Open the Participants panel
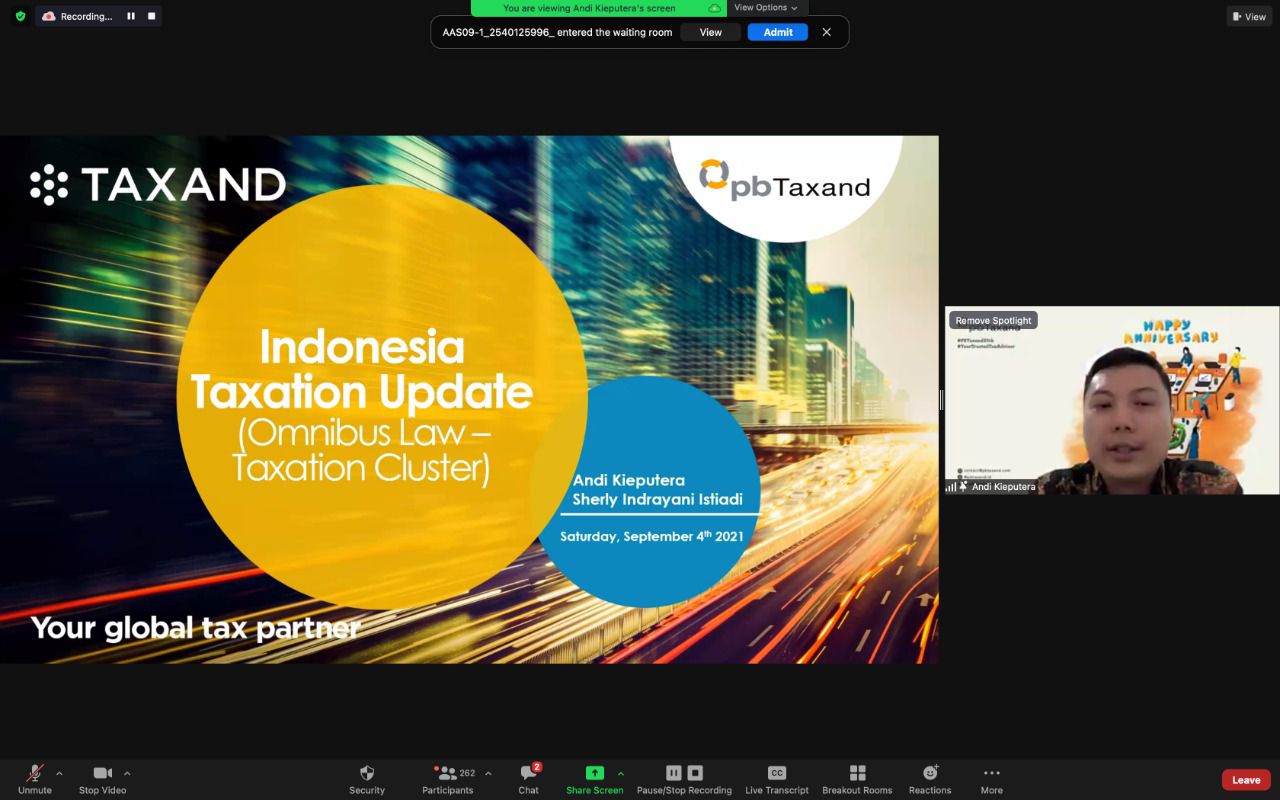1280x800 pixels. tap(448, 779)
